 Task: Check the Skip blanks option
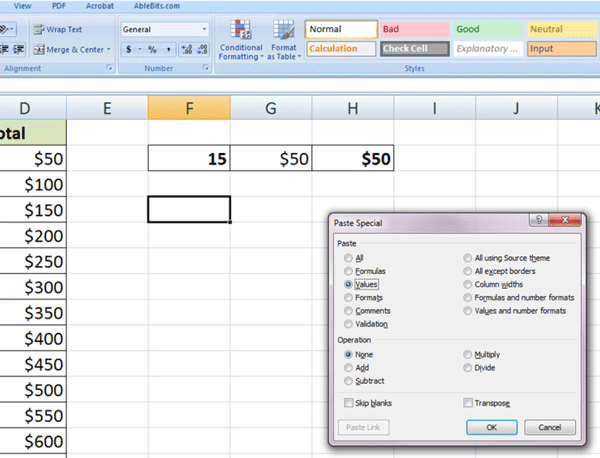[x=348, y=402]
